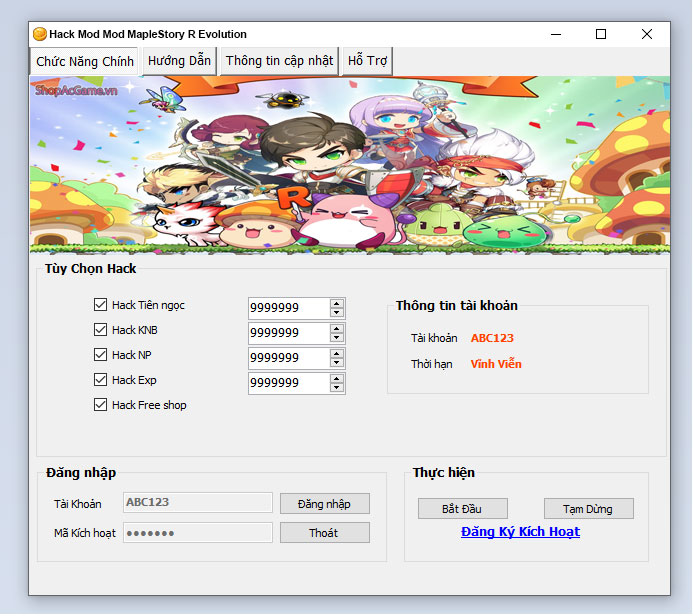Click the Thoát button
The image size is (693, 616).
pos(325,533)
